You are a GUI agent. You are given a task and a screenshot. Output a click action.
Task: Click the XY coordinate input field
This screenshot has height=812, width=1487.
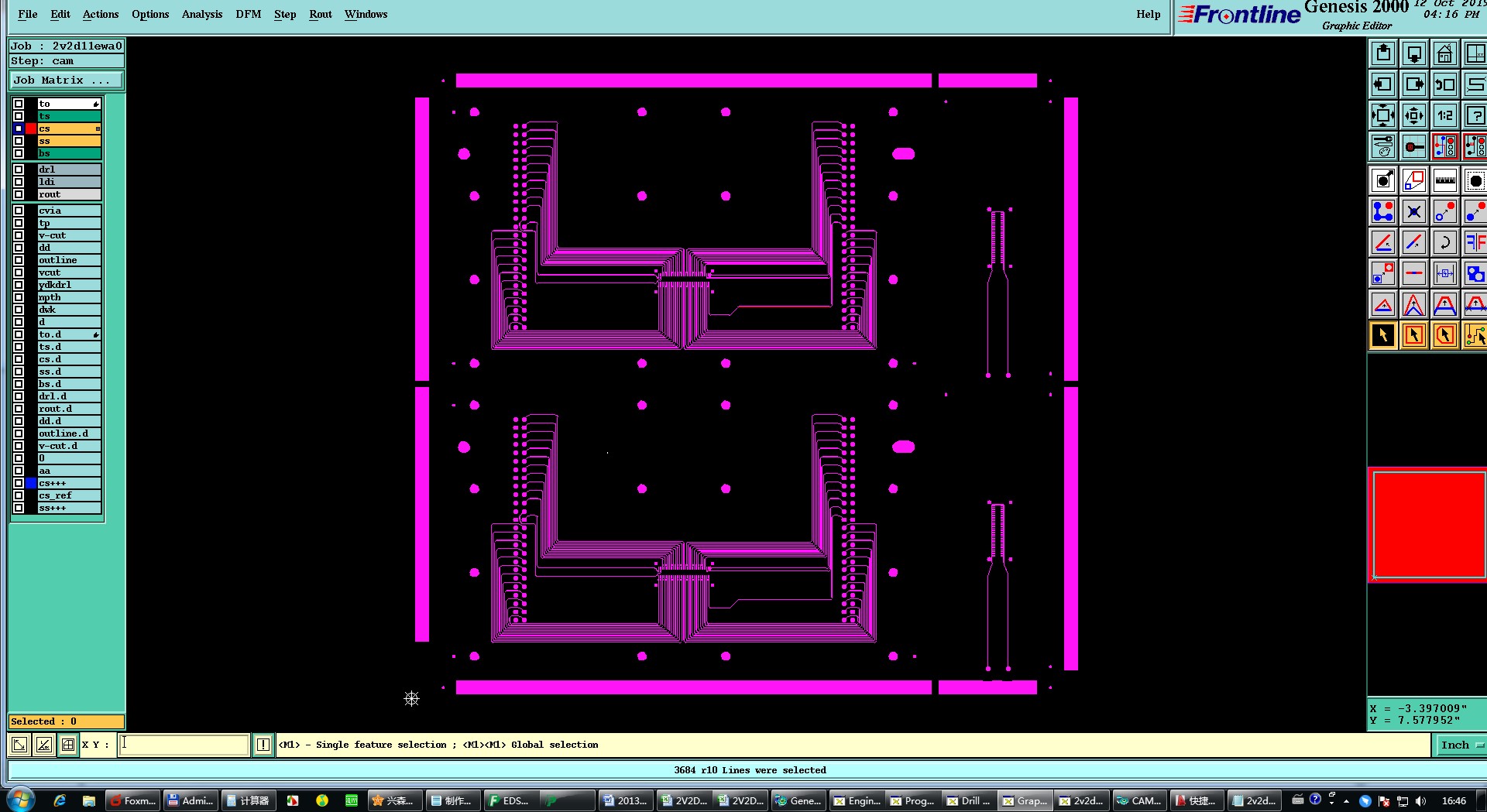pos(184,745)
